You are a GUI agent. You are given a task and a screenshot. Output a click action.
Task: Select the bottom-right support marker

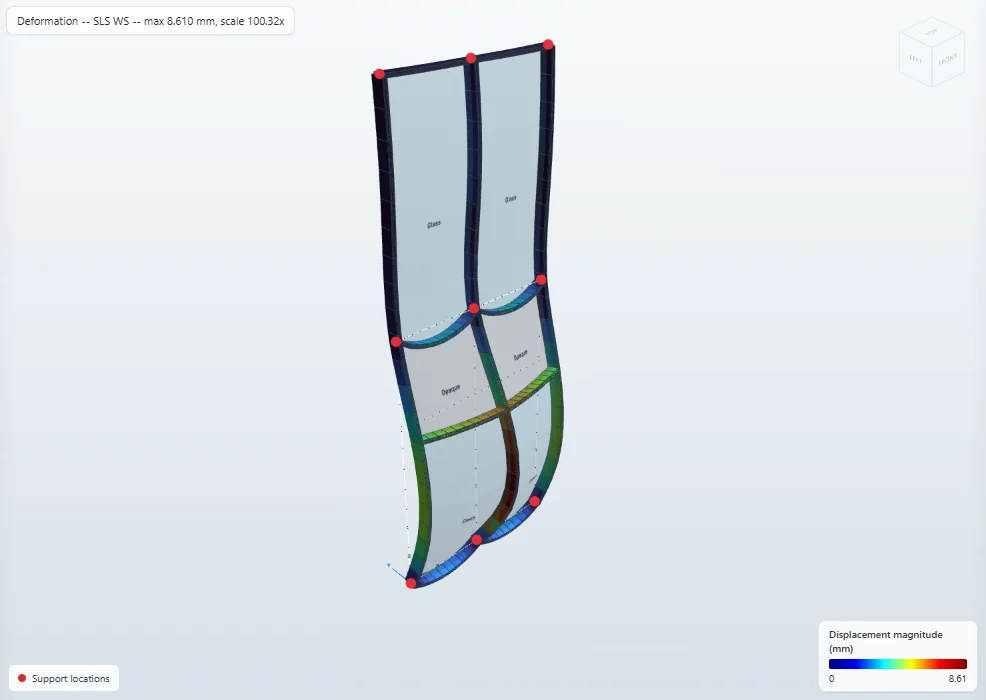click(535, 501)
